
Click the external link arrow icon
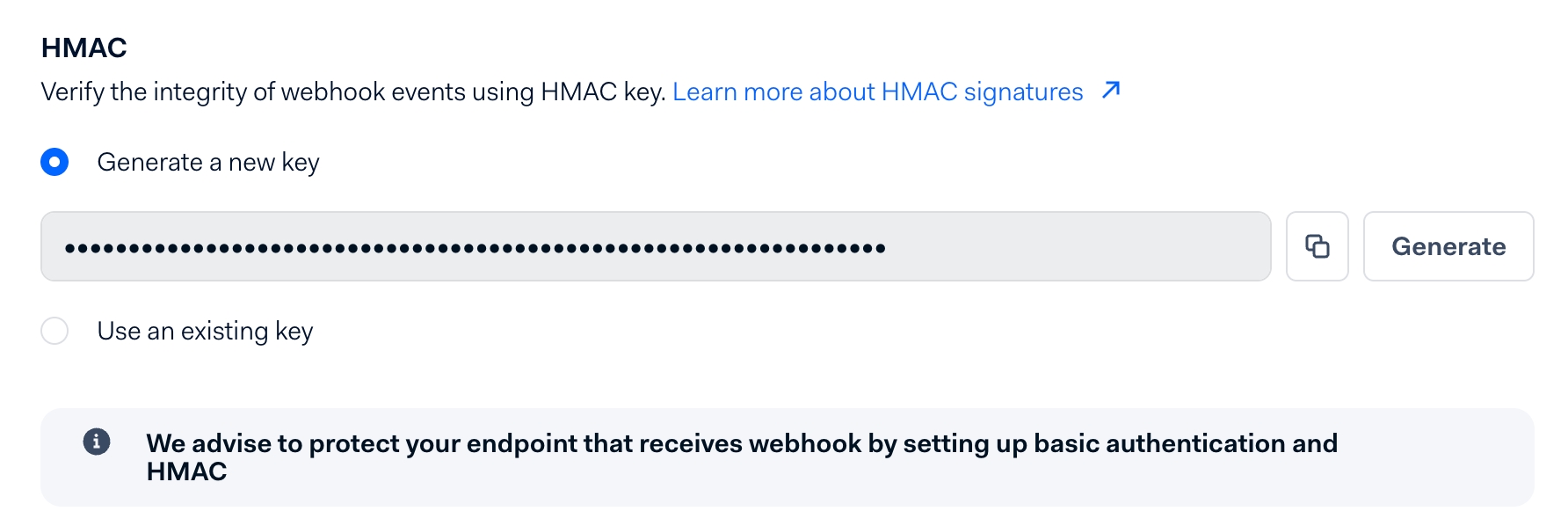click(1111, 90)
